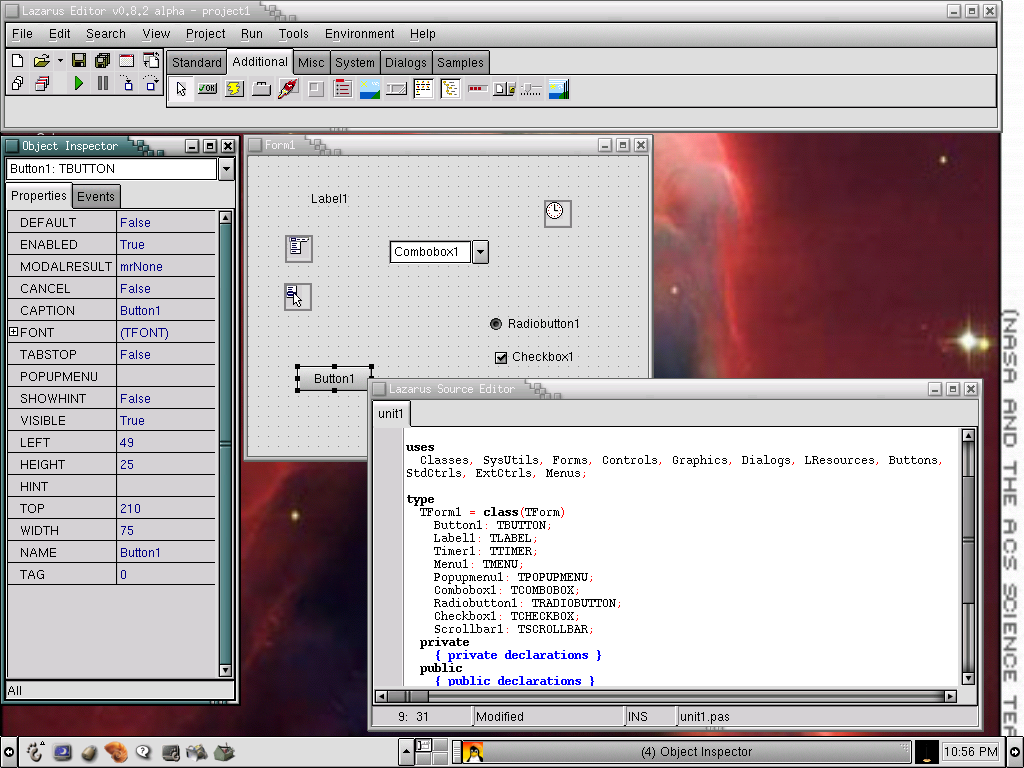Screen dimensions: 1024x768
Task: Click the green Run arrow icon
Action: 78,84
